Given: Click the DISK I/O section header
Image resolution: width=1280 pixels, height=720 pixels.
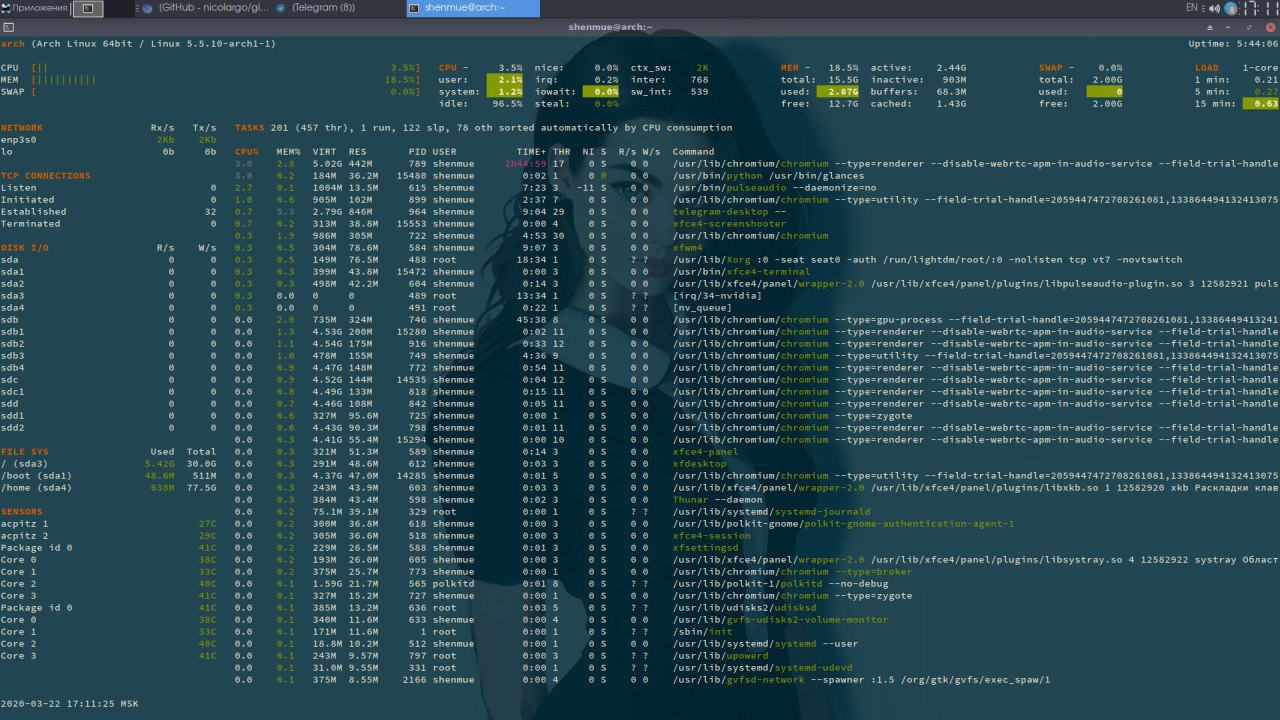Looking at the screenshot, I should 25,248.
